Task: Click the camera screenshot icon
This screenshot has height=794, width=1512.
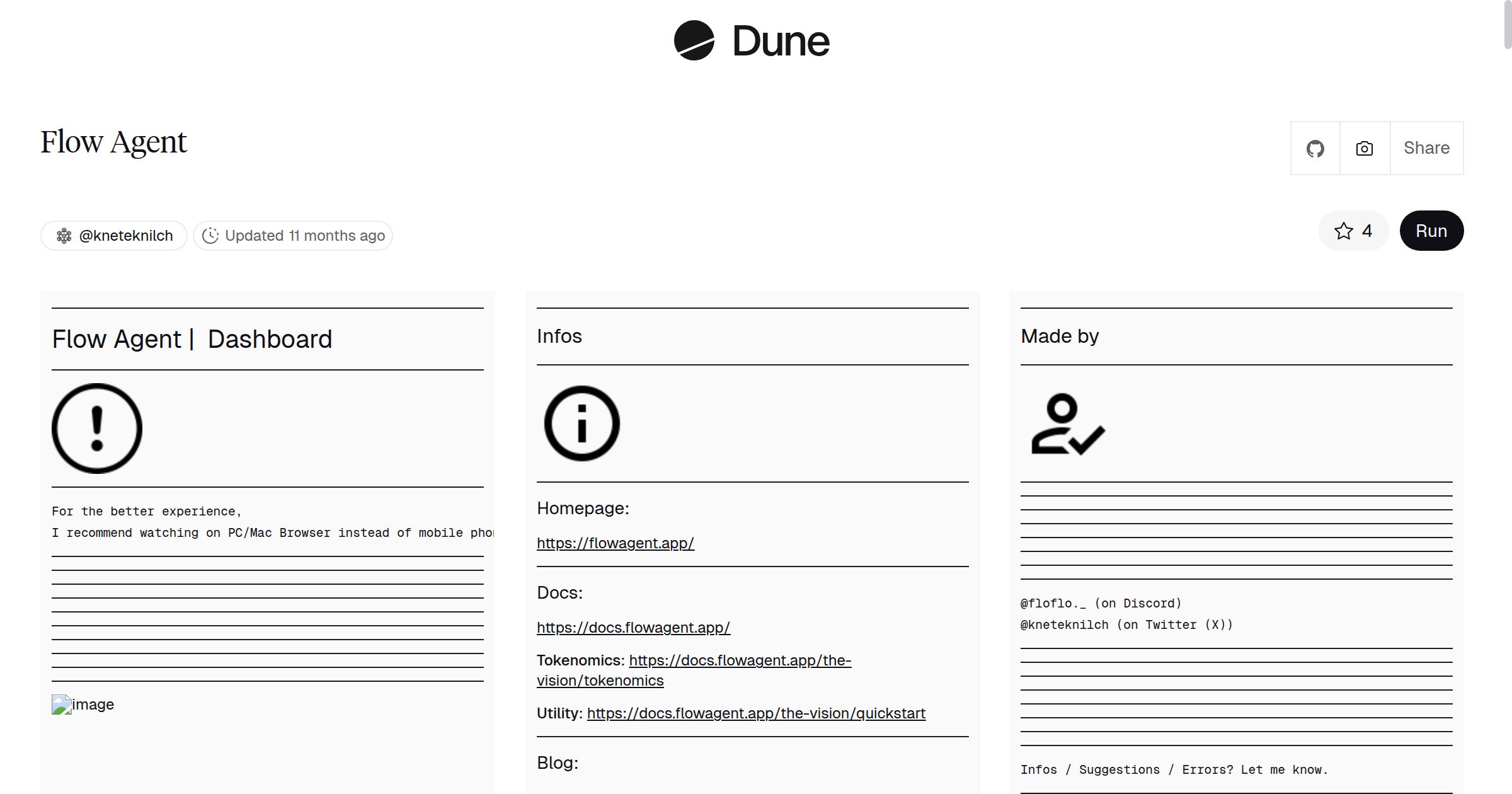Action: [1365, 149]
